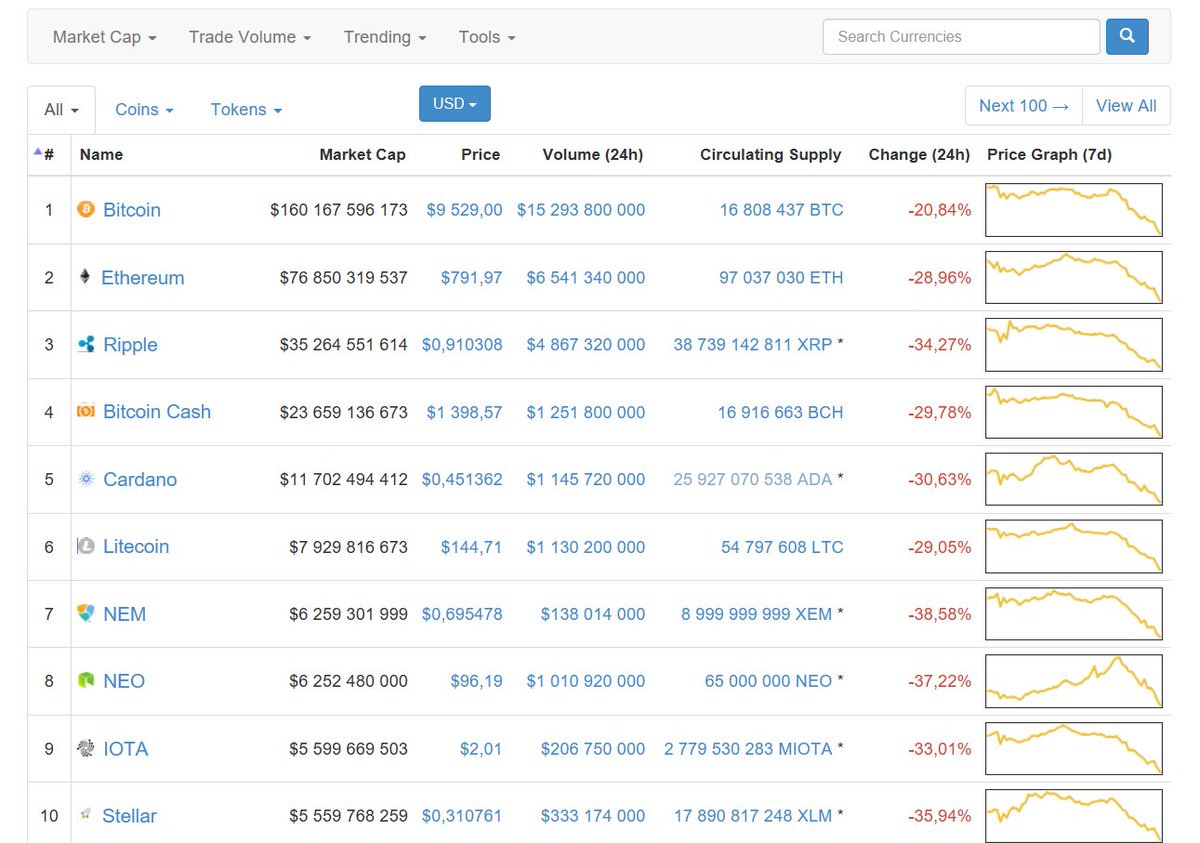Viewport: 1200px width, 843px height.
Task: Click the Bitcoin Cash logo icon
Action: coord(86,412)
